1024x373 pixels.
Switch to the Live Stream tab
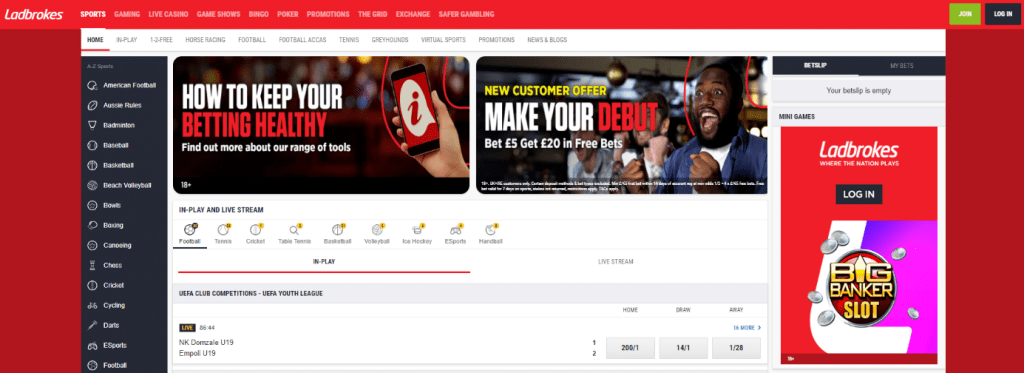point(615,261)
